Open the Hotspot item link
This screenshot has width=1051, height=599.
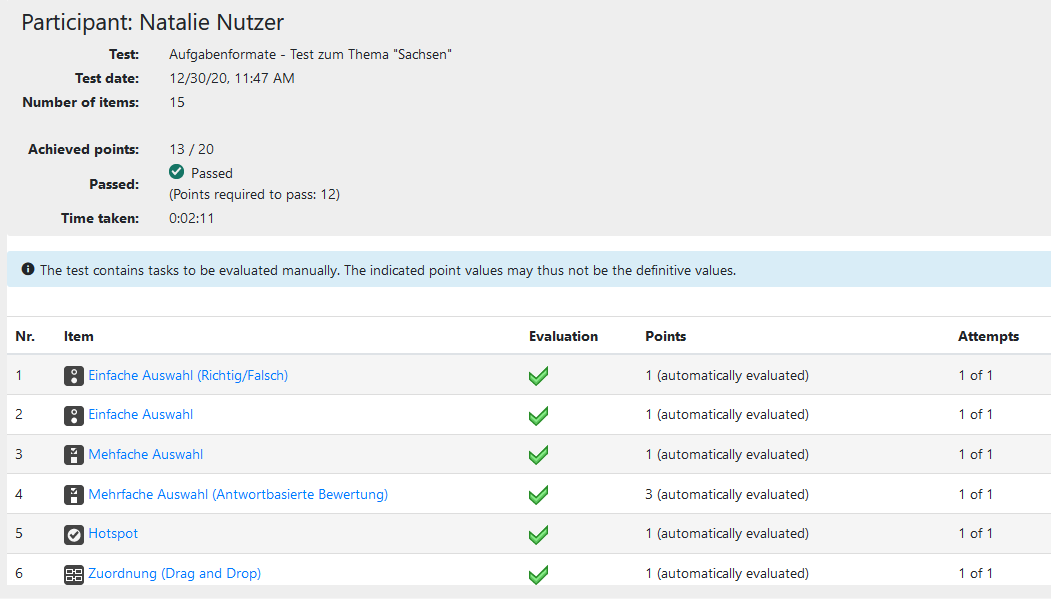(x=113, y=534)
